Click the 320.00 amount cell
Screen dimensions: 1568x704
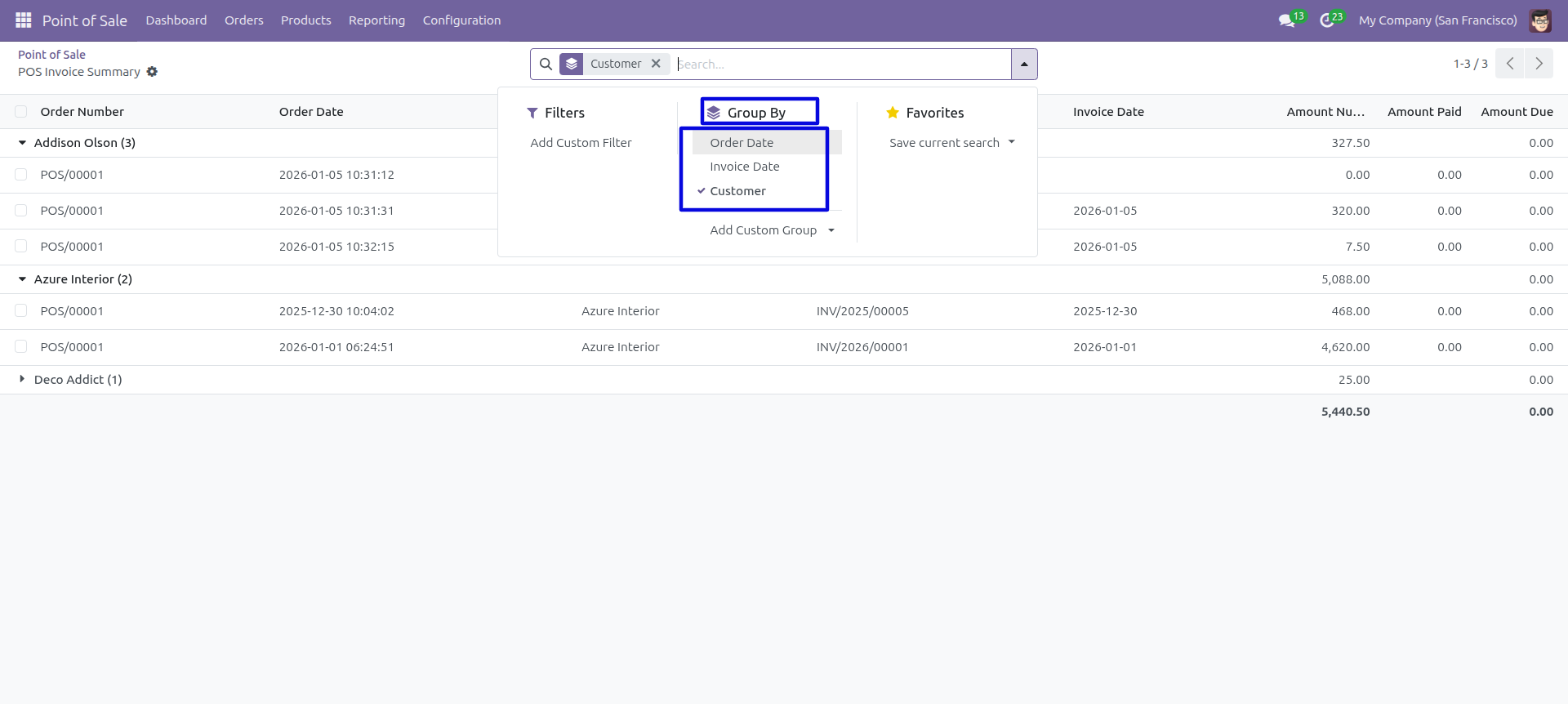coord(1351,211)
